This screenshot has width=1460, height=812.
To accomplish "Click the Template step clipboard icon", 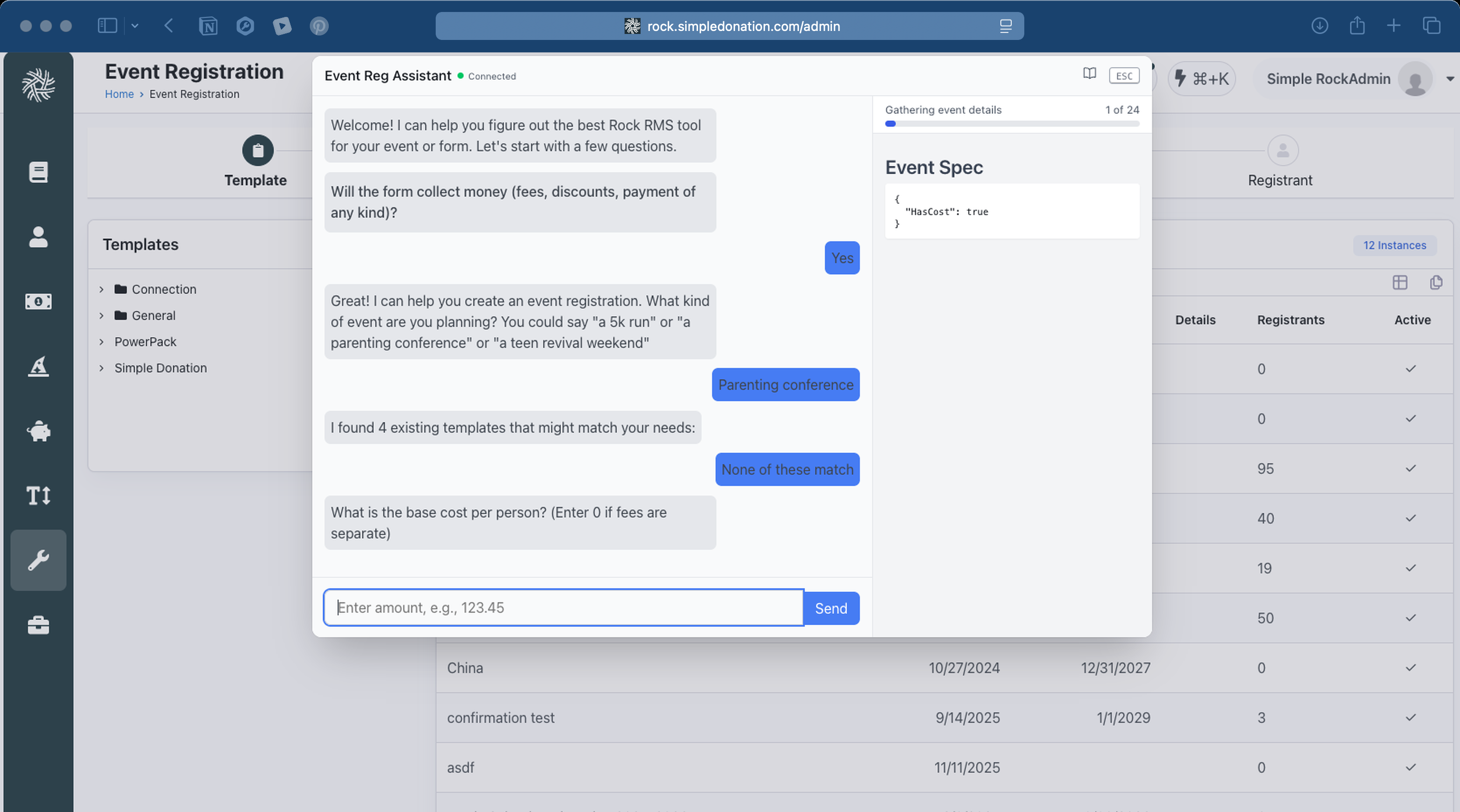I will (258, 150).
